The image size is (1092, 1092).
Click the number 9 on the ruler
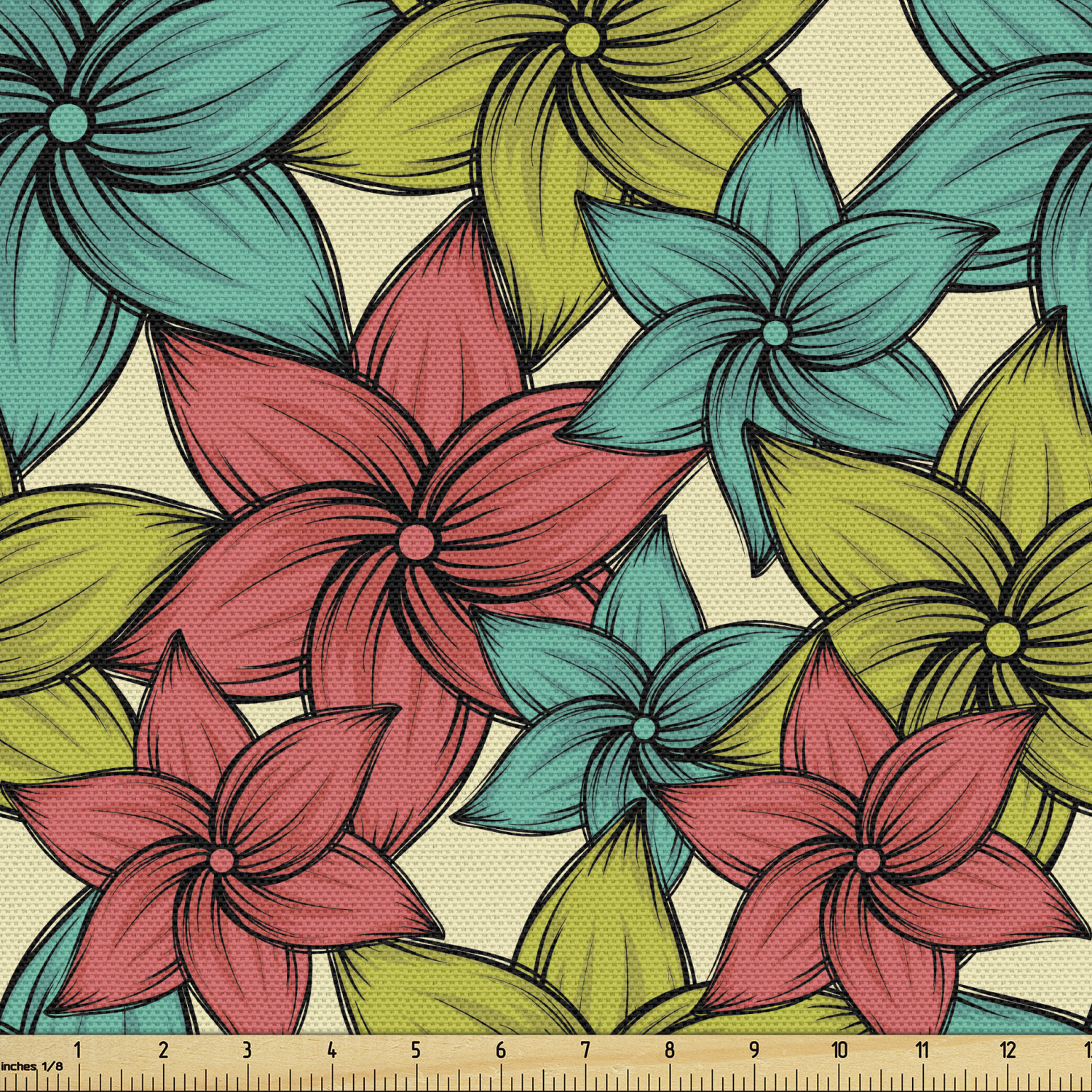click(753, 1050)
